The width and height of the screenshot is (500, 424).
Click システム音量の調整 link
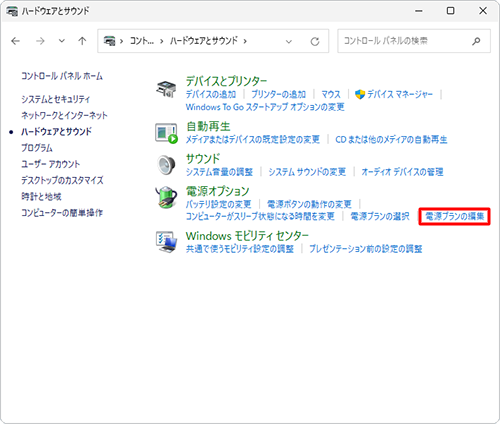coord(219,172)
